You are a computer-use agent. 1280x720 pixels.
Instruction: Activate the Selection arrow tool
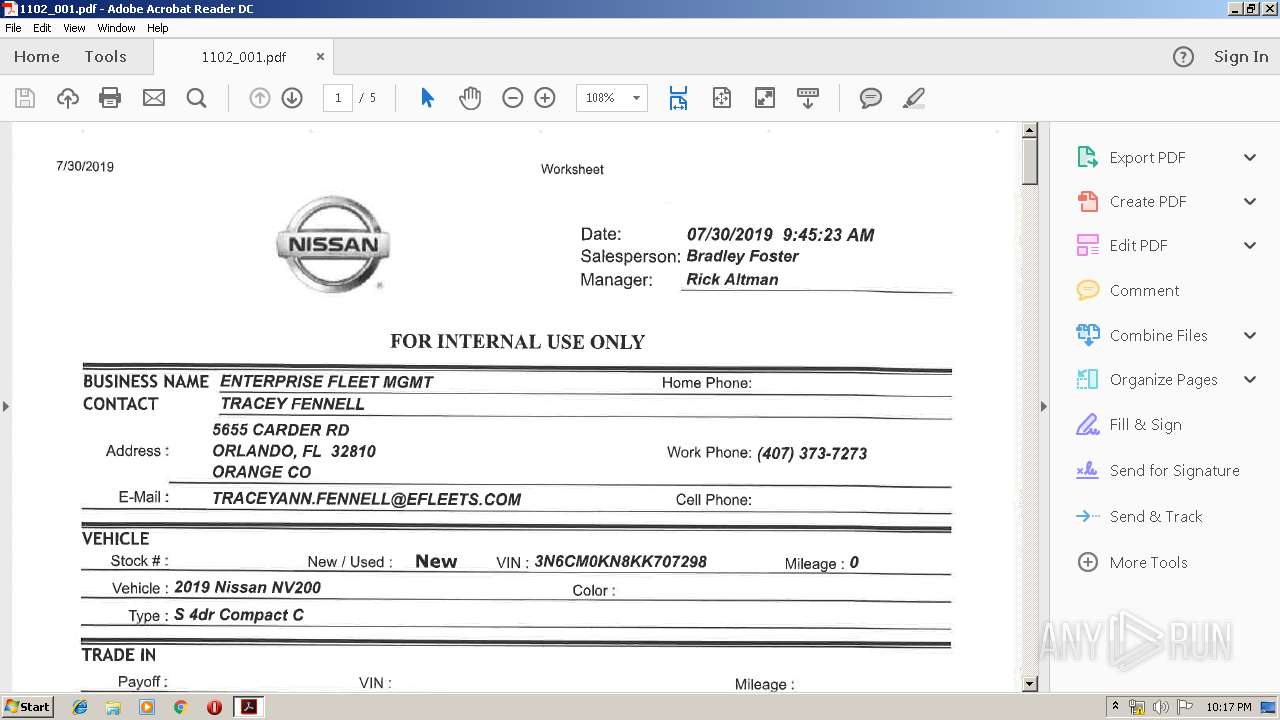(427, 98)
